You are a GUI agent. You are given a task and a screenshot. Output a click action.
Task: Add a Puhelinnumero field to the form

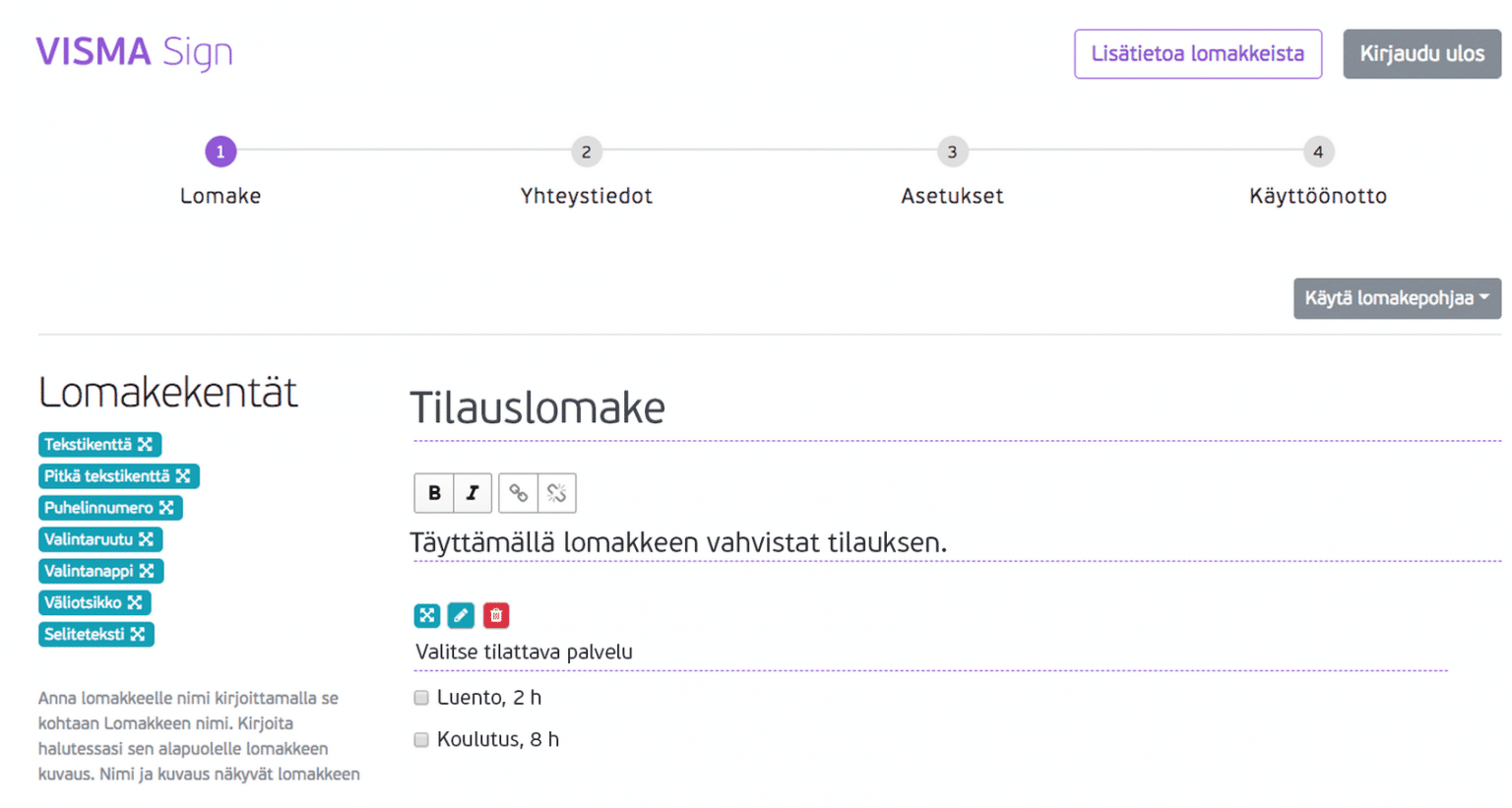110,508
